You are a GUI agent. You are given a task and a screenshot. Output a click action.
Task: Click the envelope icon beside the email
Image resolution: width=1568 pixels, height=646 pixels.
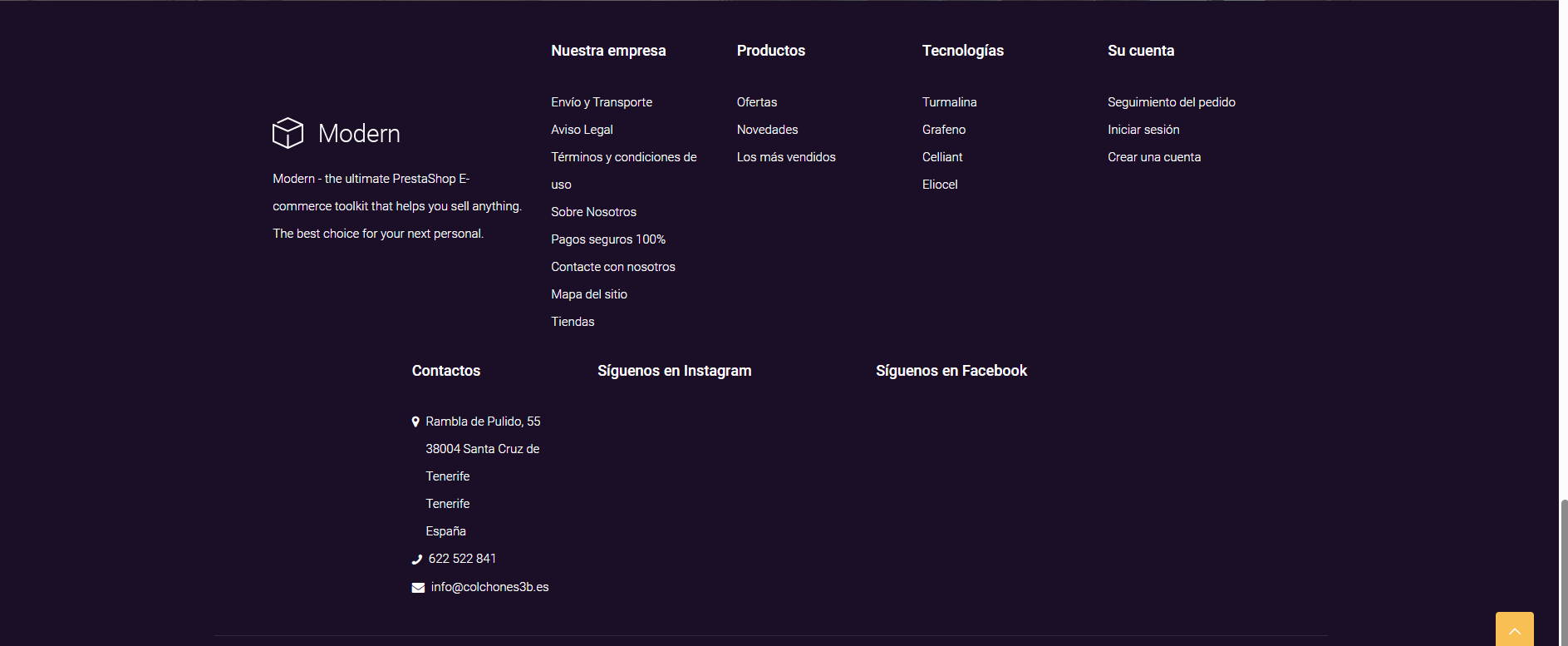[x=418, y=588]
